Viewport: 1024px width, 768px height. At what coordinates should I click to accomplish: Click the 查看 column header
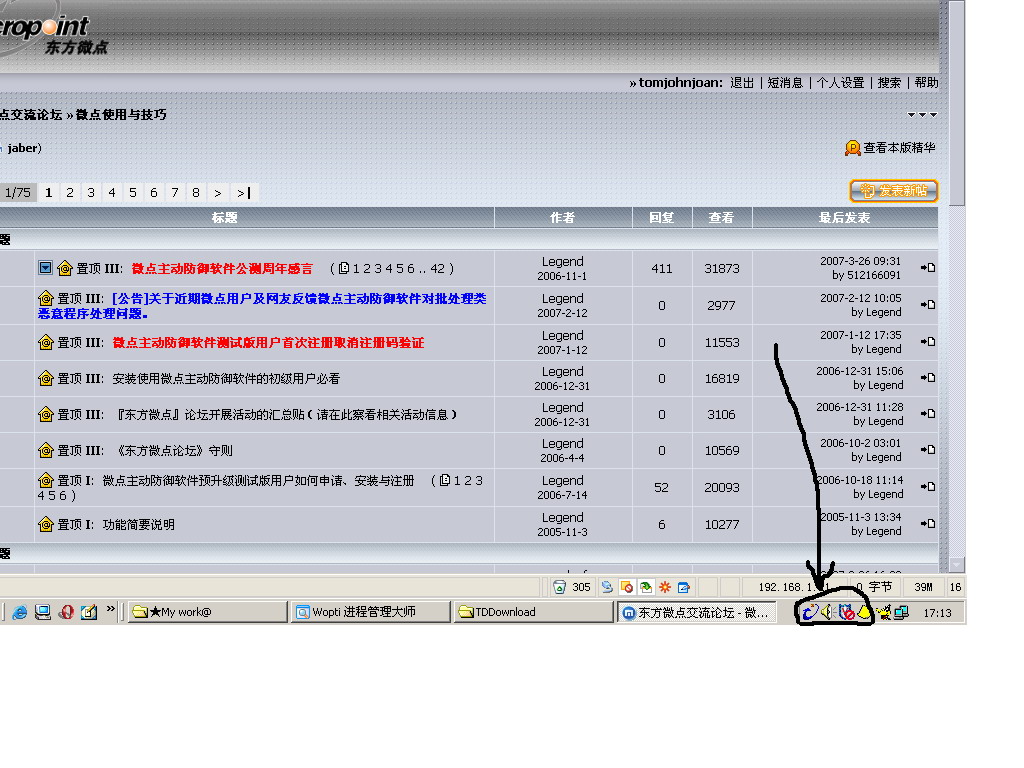722,217
